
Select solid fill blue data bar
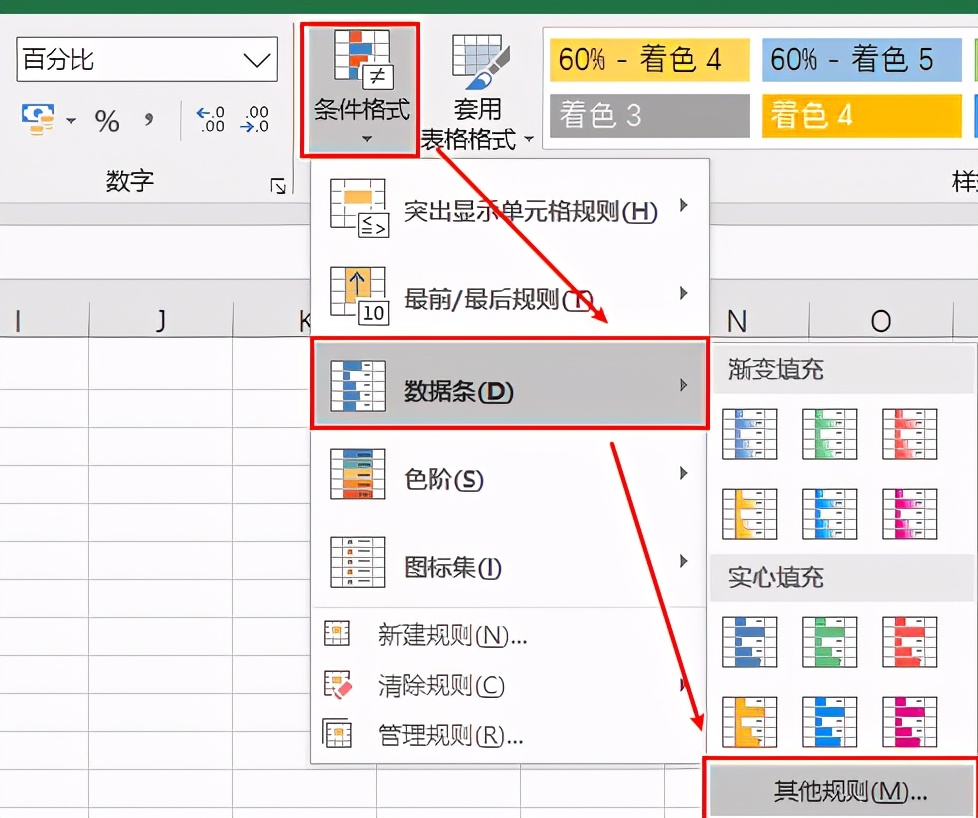point(749,642)
